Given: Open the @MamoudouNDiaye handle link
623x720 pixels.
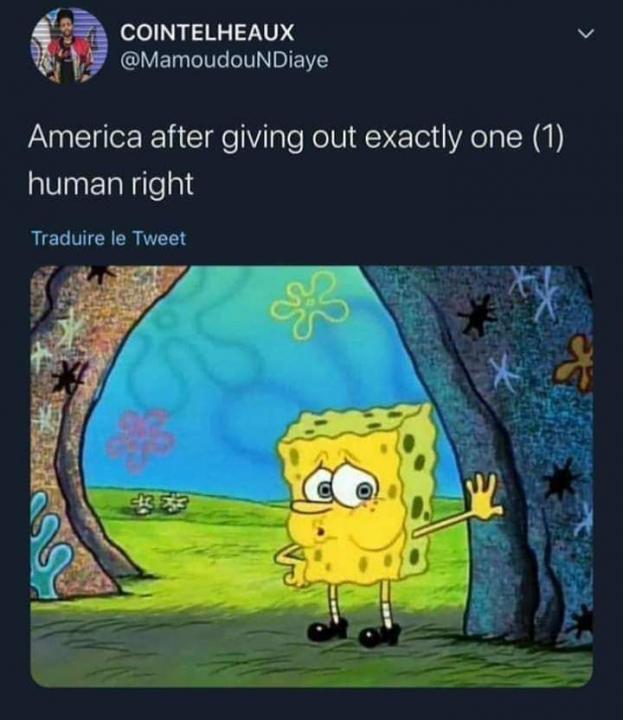Looking at the screenshot, I should tap(224, 60).
